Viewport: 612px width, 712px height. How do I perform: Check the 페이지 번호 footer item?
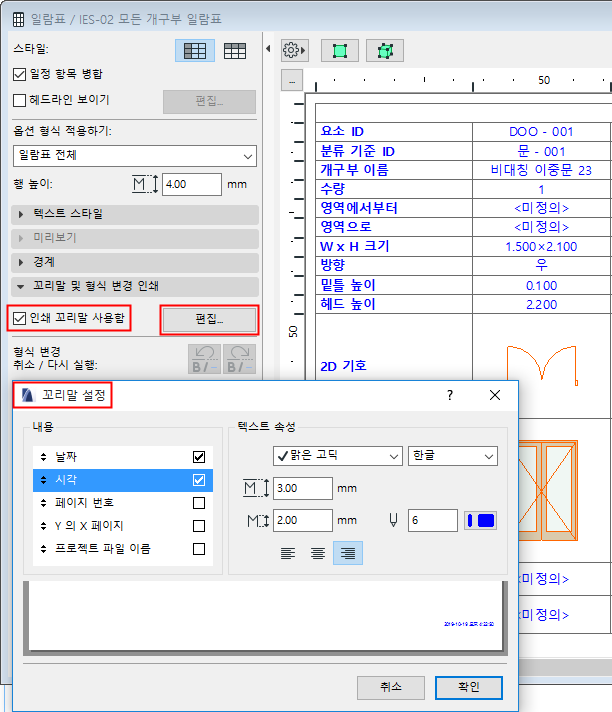(x=199, y=503)
